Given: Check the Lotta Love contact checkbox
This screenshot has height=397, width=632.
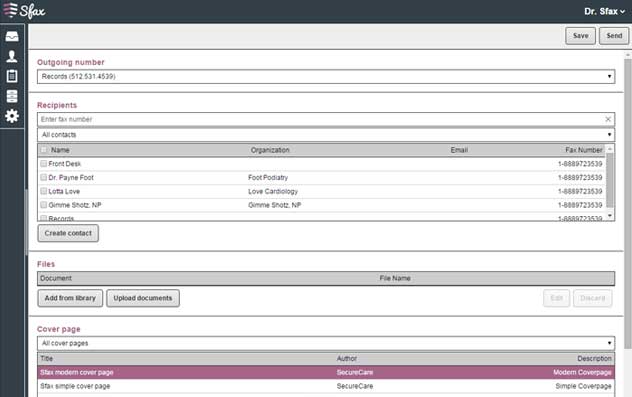Looking at the screenshot, I should click(44, 191).
